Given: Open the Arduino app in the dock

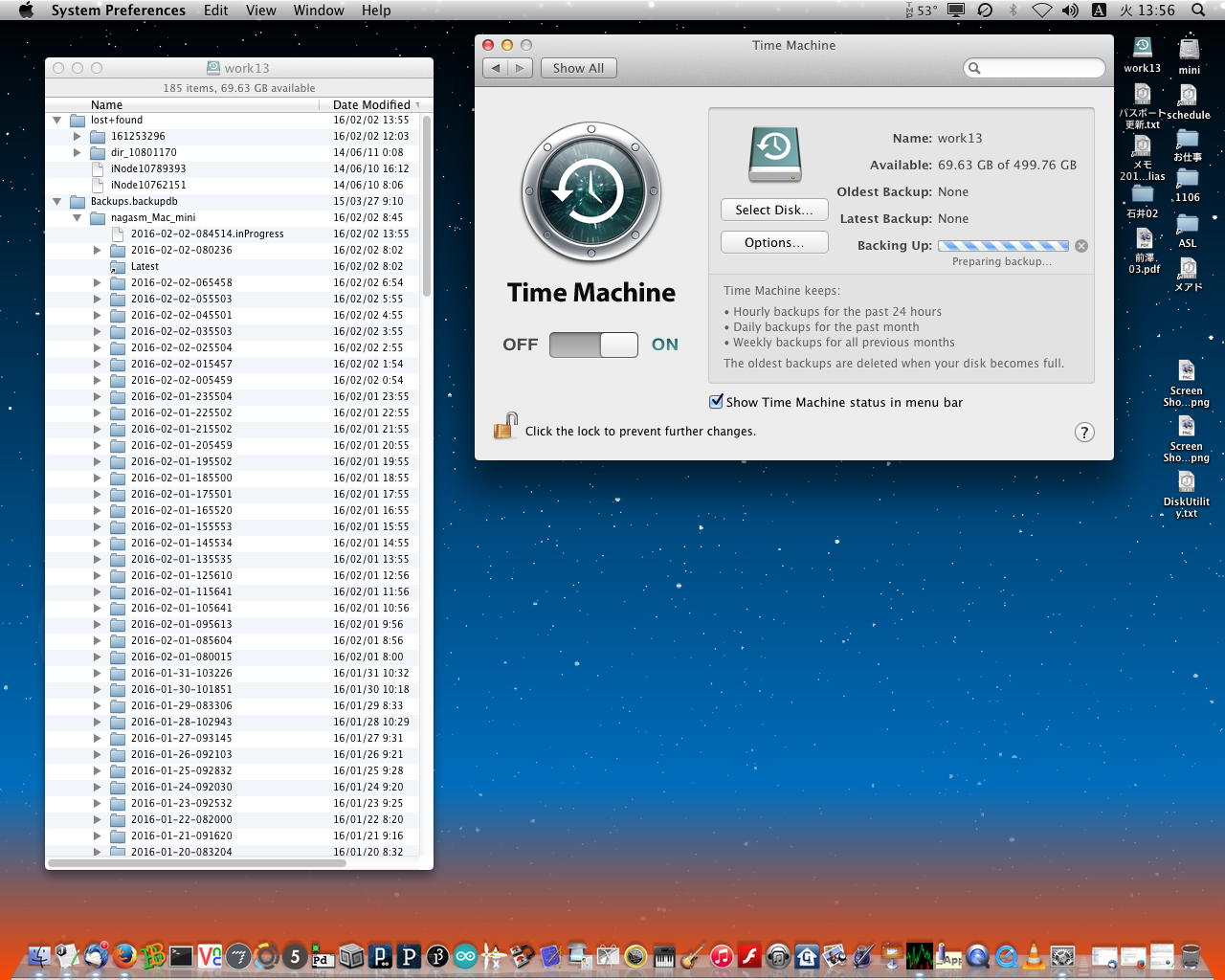Looking at the screenshot, I should (x=466, y=955).
